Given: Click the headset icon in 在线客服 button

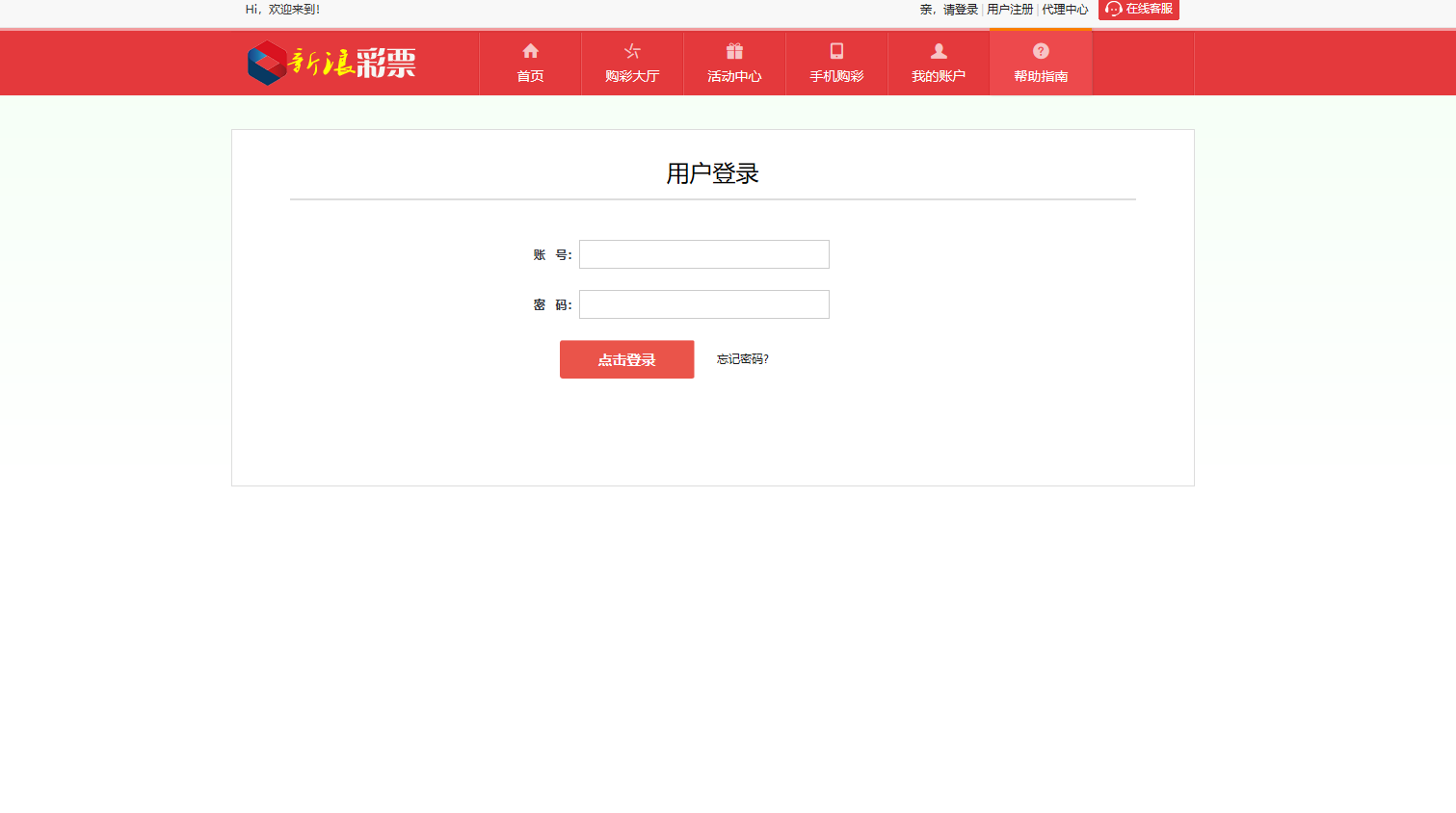Looking at the screenshot, I should click(x=1114, y=9).
